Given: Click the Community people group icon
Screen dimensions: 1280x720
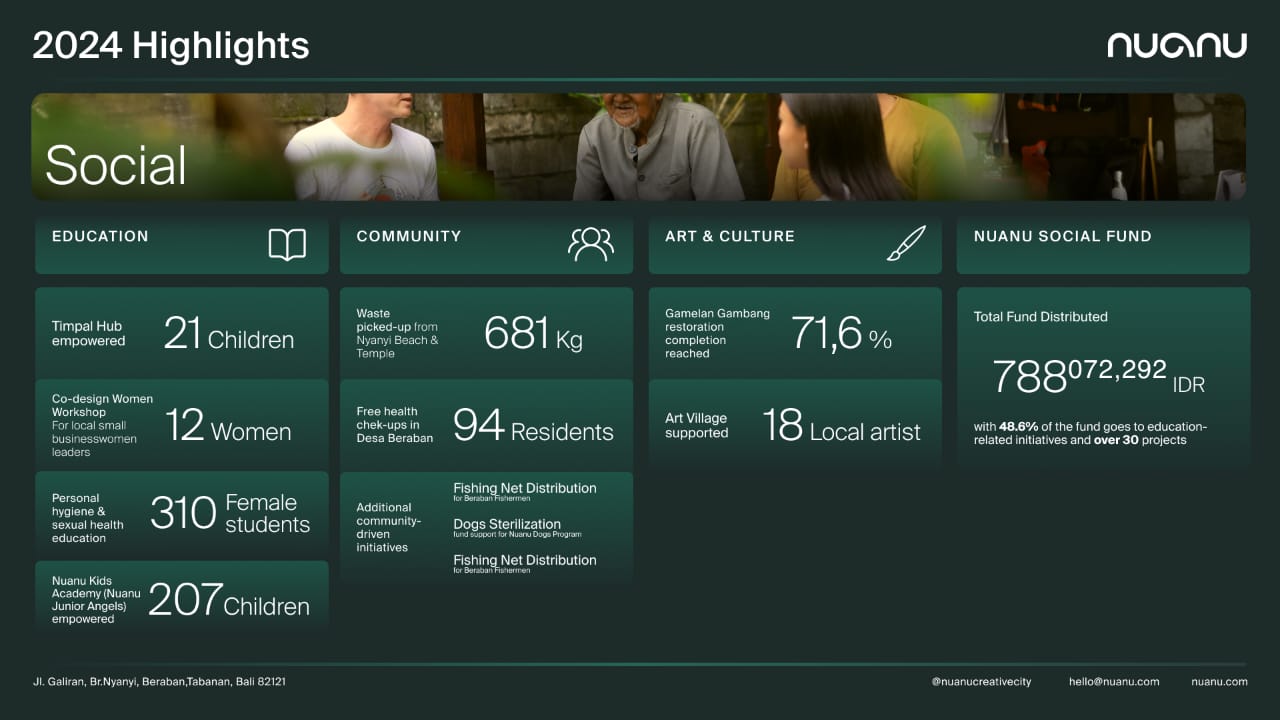Looking at the screenshot, I should point(590,245).
